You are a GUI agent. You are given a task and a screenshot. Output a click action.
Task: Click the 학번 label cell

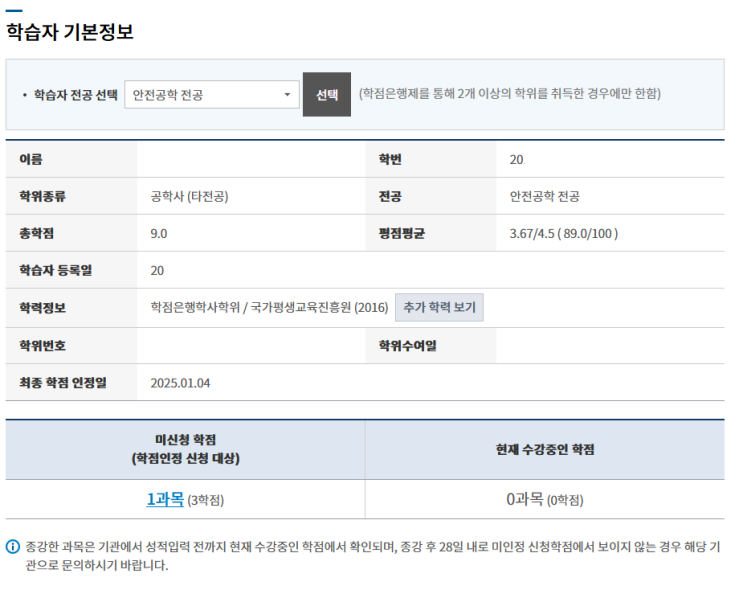431,159
